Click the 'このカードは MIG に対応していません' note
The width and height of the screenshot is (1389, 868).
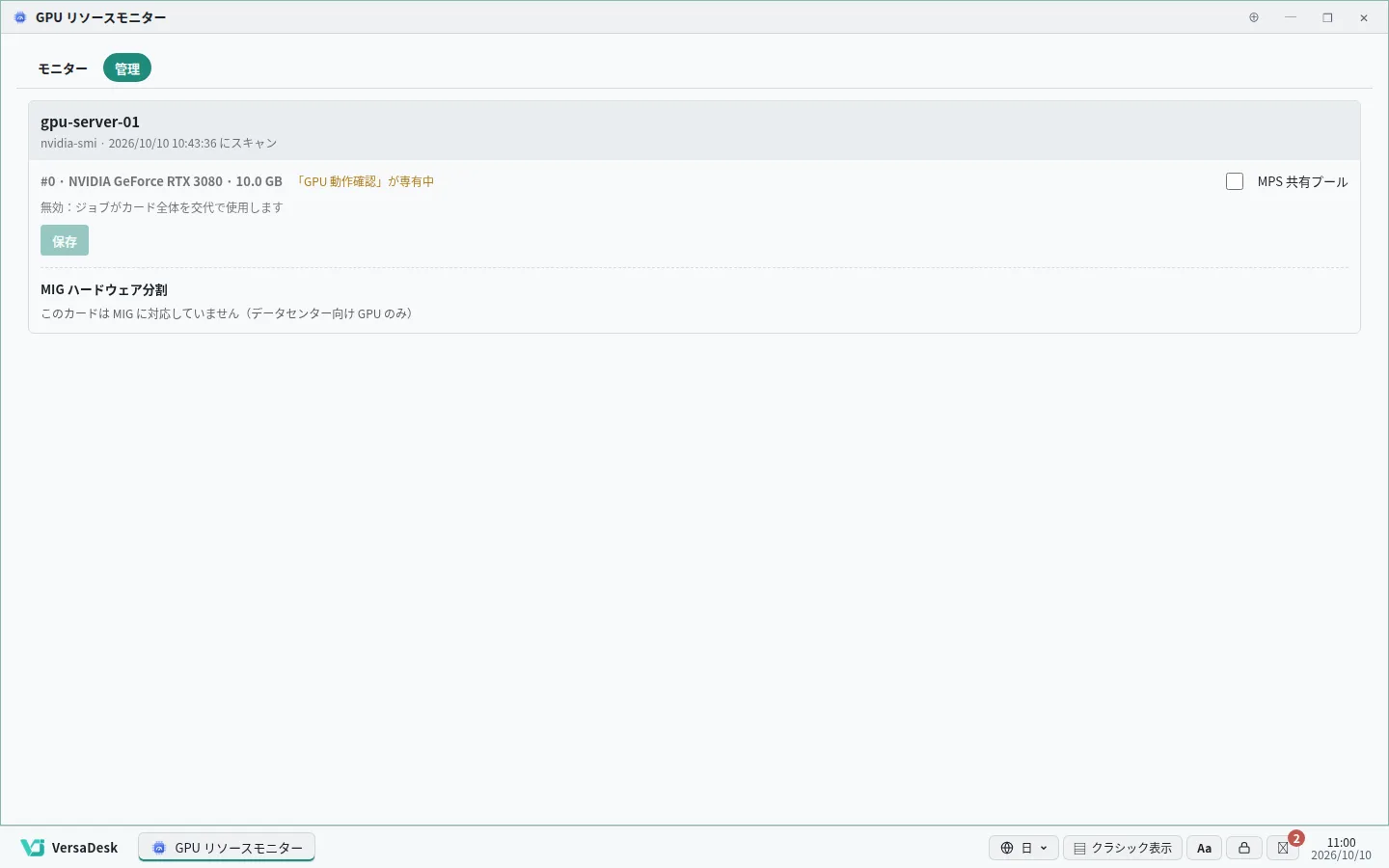point(230,313)
